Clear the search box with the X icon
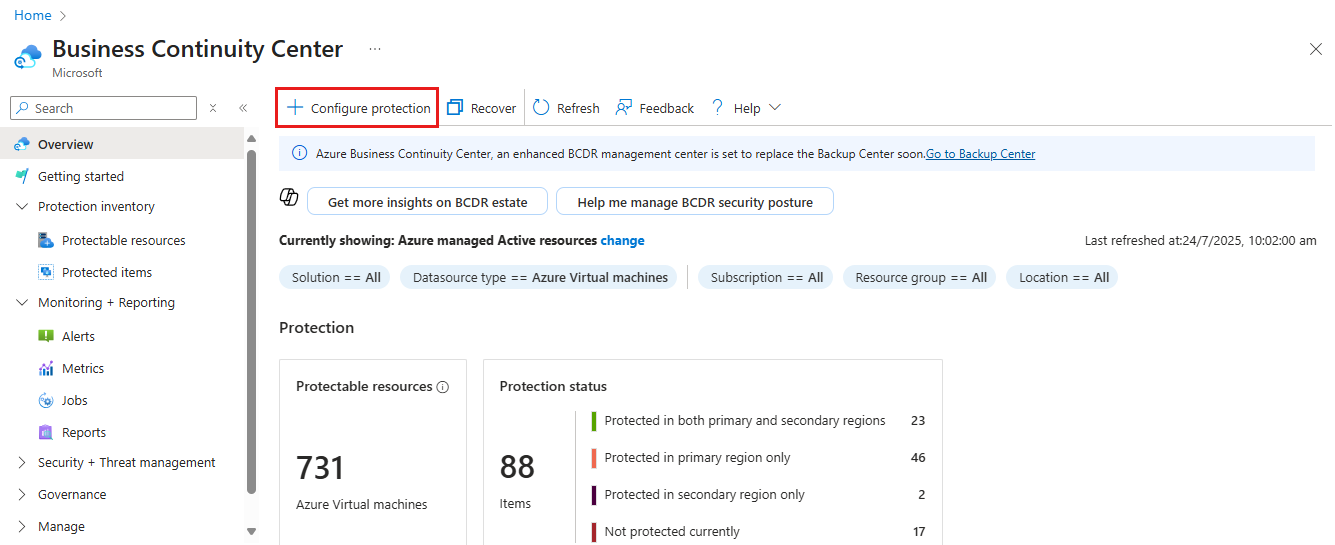 (213, 108)
